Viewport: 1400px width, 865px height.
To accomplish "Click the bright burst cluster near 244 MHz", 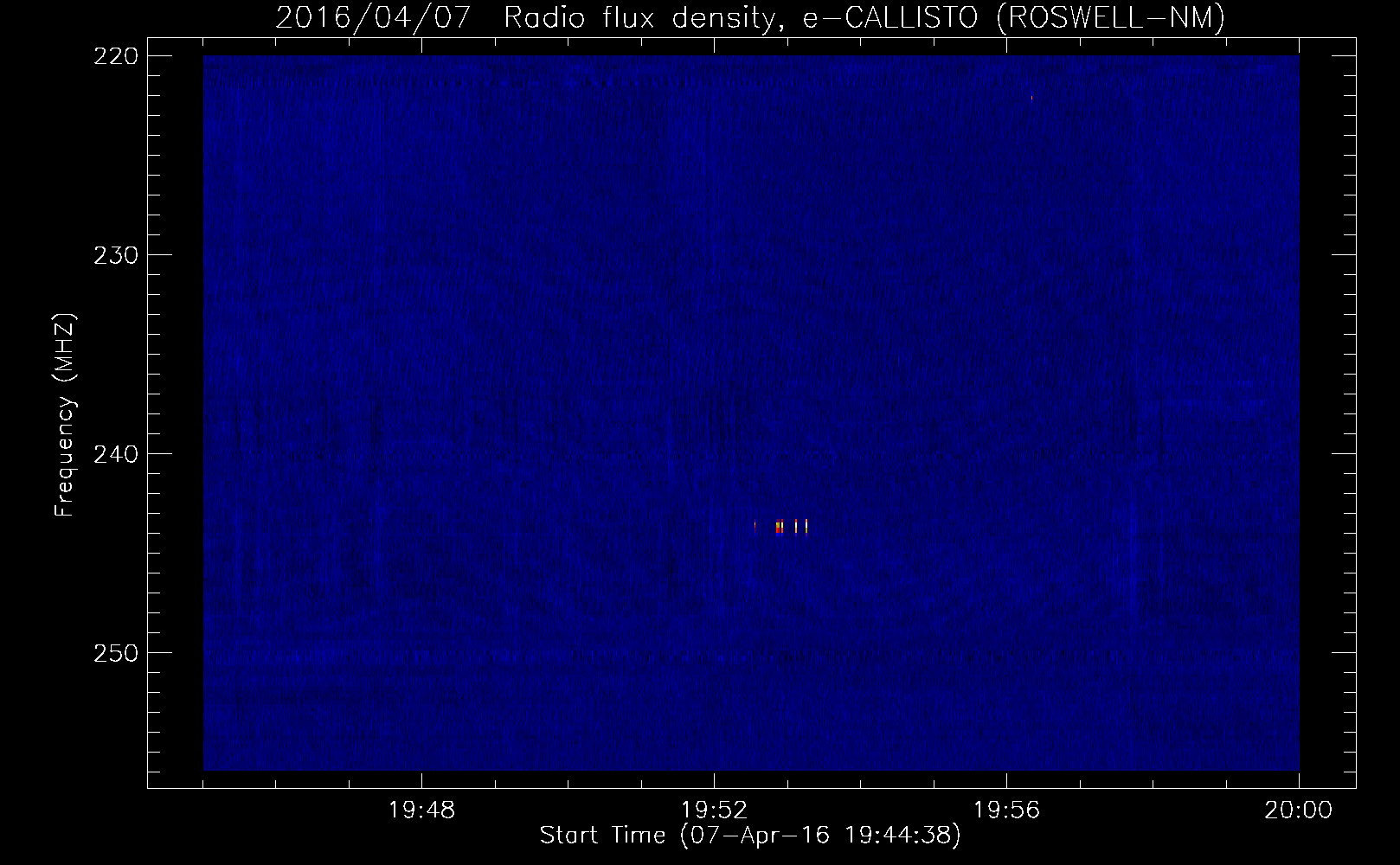I will pyautogui.click(x=781, y=527).
